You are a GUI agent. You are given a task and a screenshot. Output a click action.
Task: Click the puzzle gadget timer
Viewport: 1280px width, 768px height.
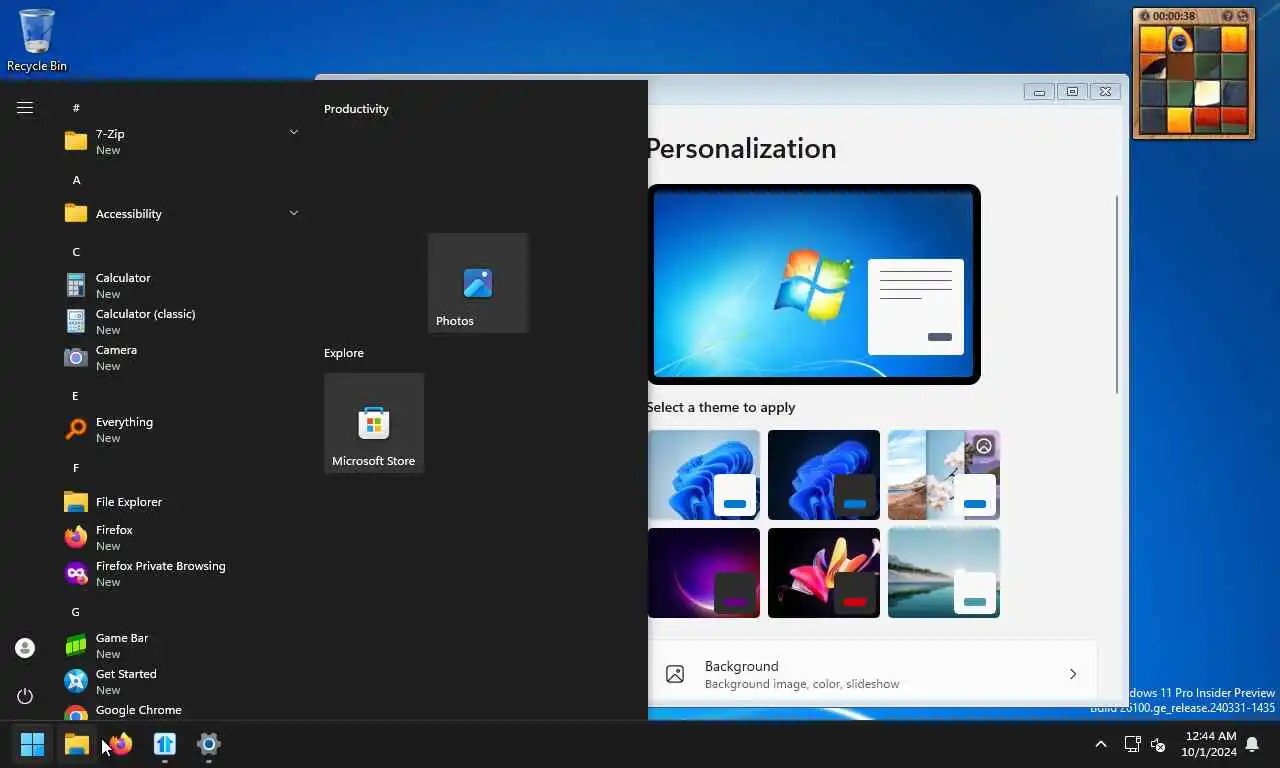pos(1174,16)
